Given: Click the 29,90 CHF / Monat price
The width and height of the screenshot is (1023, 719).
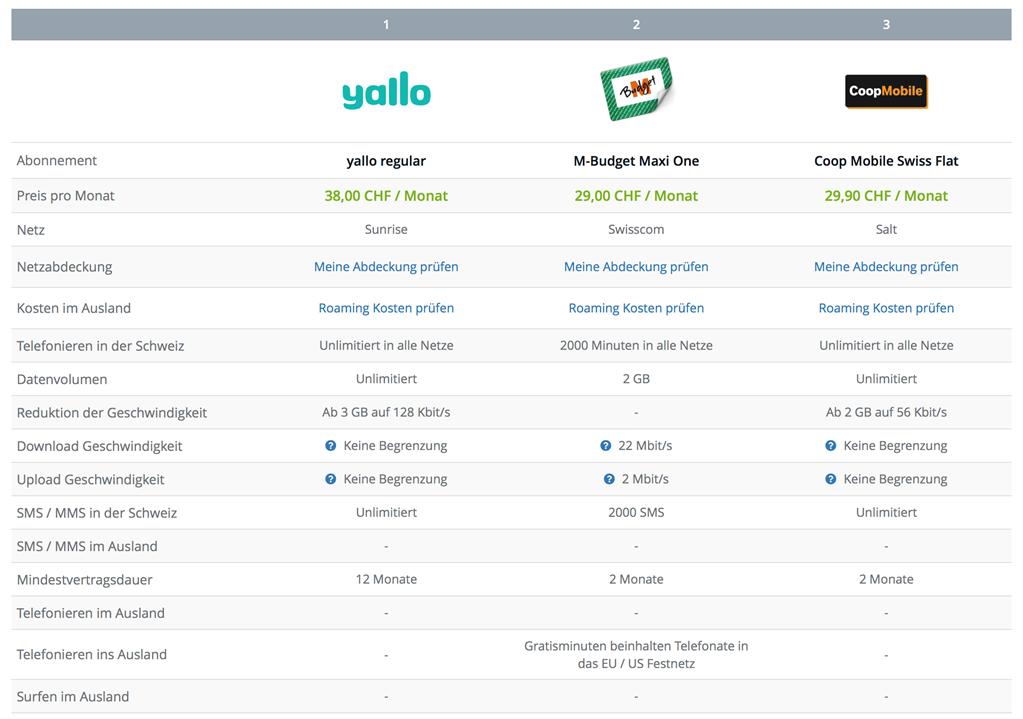Looking at the screenshot, I should point(886,196).
